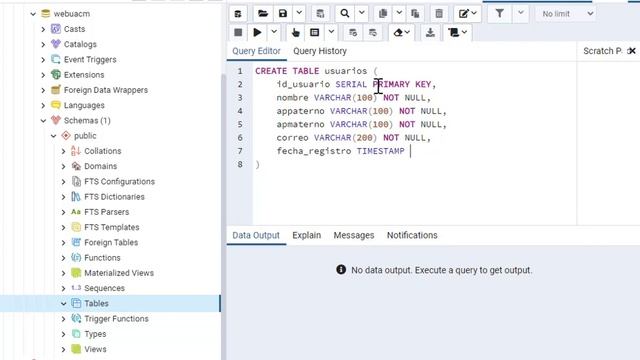
Task: Select Sequences in the tree
Action: pos(104,288)
